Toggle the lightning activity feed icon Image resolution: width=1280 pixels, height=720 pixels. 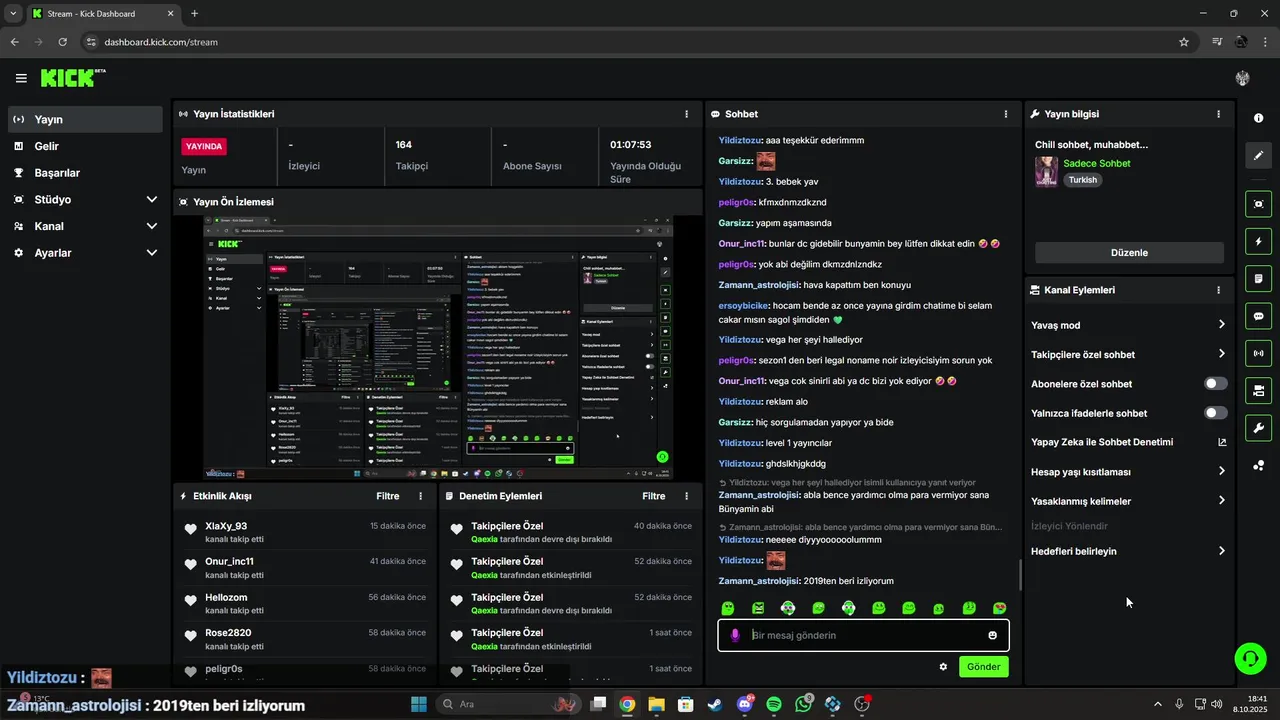coord(1258,241)
